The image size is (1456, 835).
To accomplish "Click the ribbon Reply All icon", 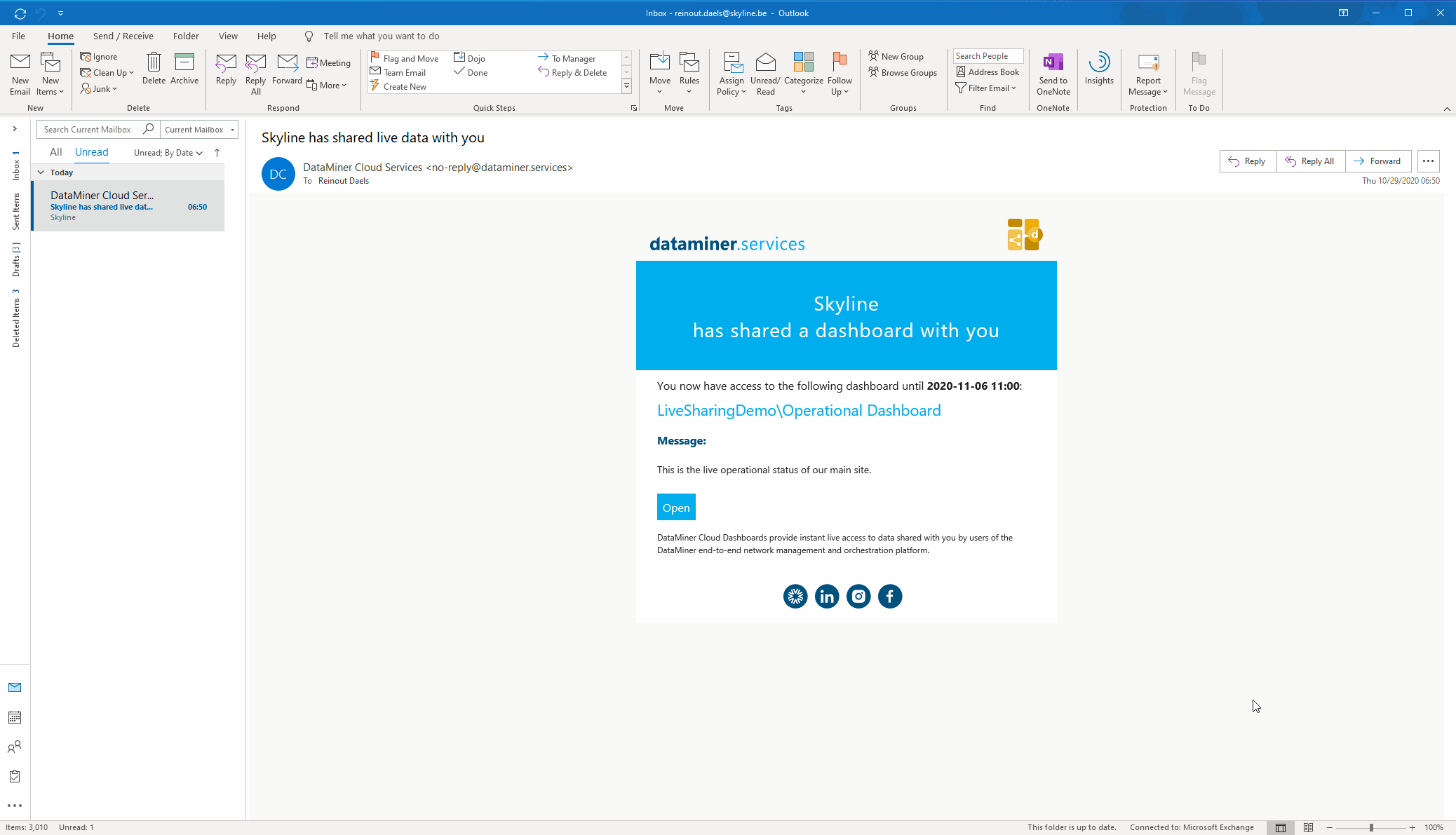I will coord(256,62).
